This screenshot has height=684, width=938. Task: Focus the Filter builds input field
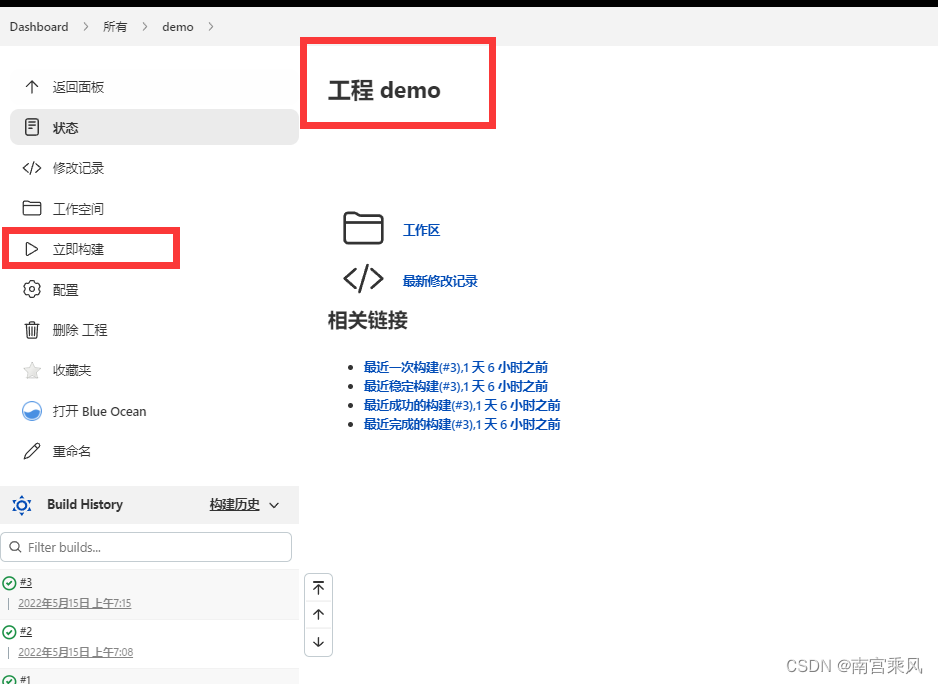tap(146, 547)
